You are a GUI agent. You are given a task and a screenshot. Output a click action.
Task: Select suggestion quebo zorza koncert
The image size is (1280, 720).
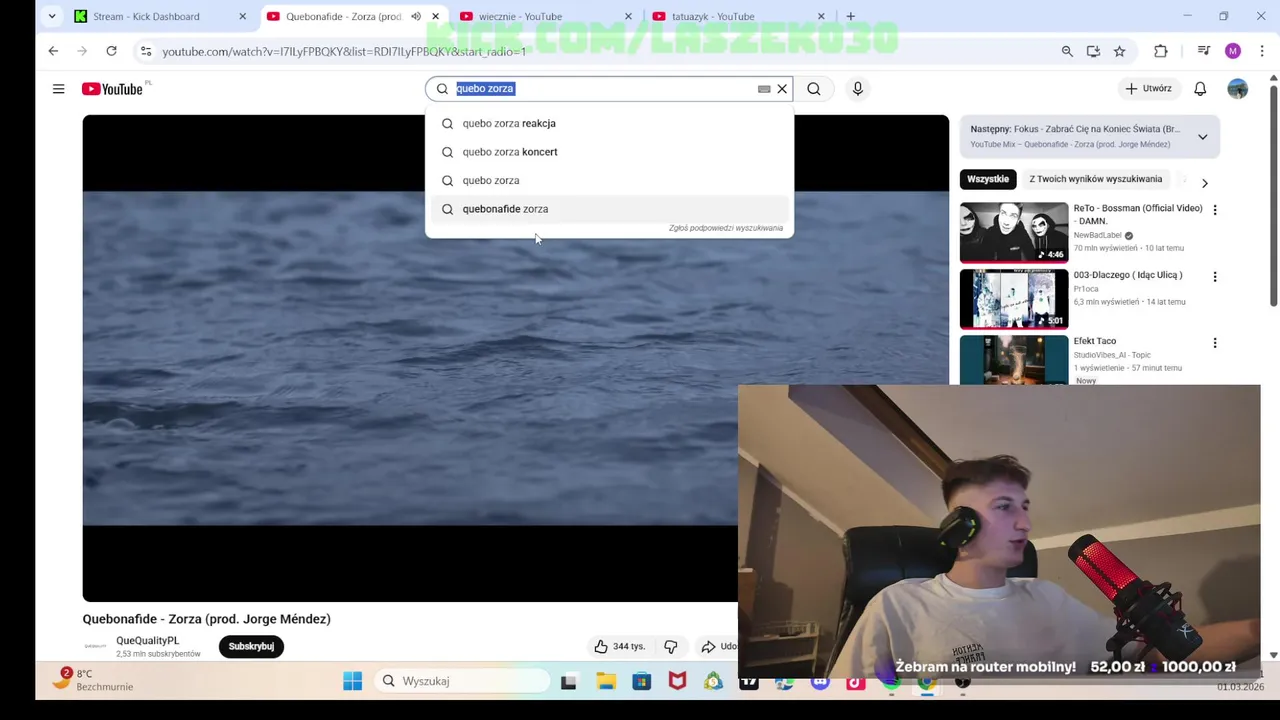pos(609,152)
